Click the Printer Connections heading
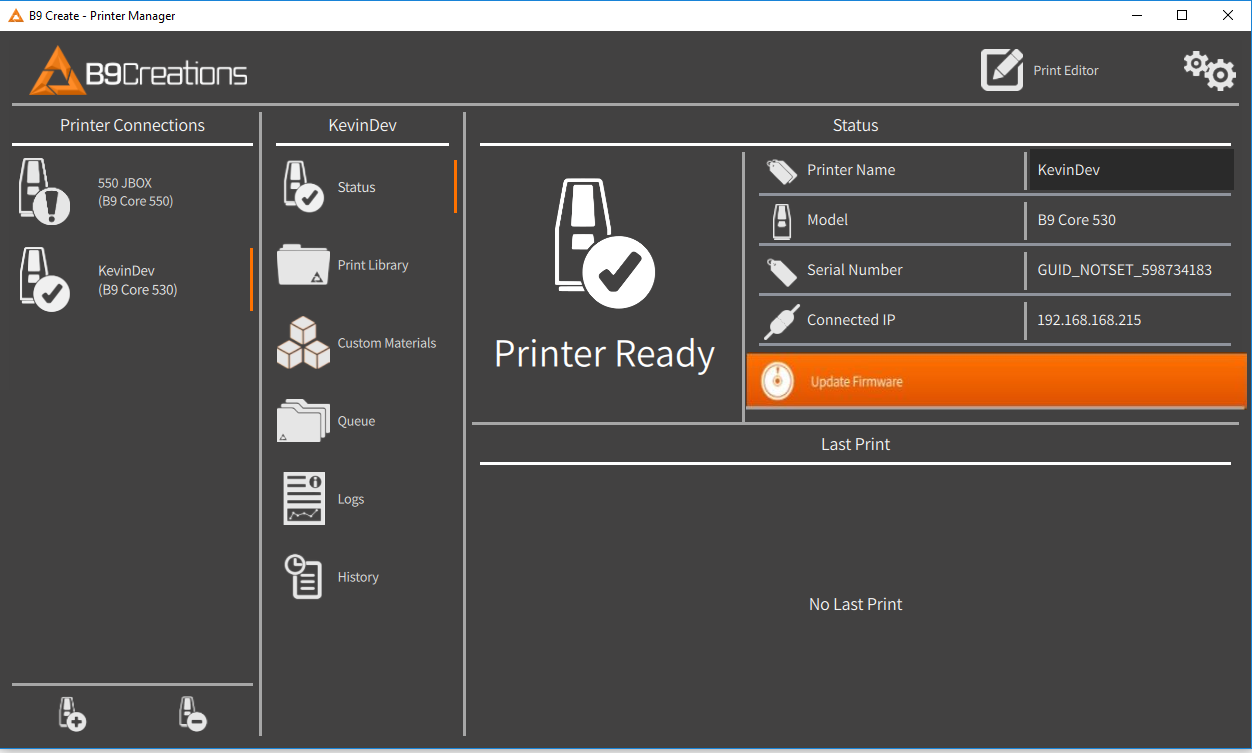The height and width of the screenshot is (753, 1252). pos(133,125)
